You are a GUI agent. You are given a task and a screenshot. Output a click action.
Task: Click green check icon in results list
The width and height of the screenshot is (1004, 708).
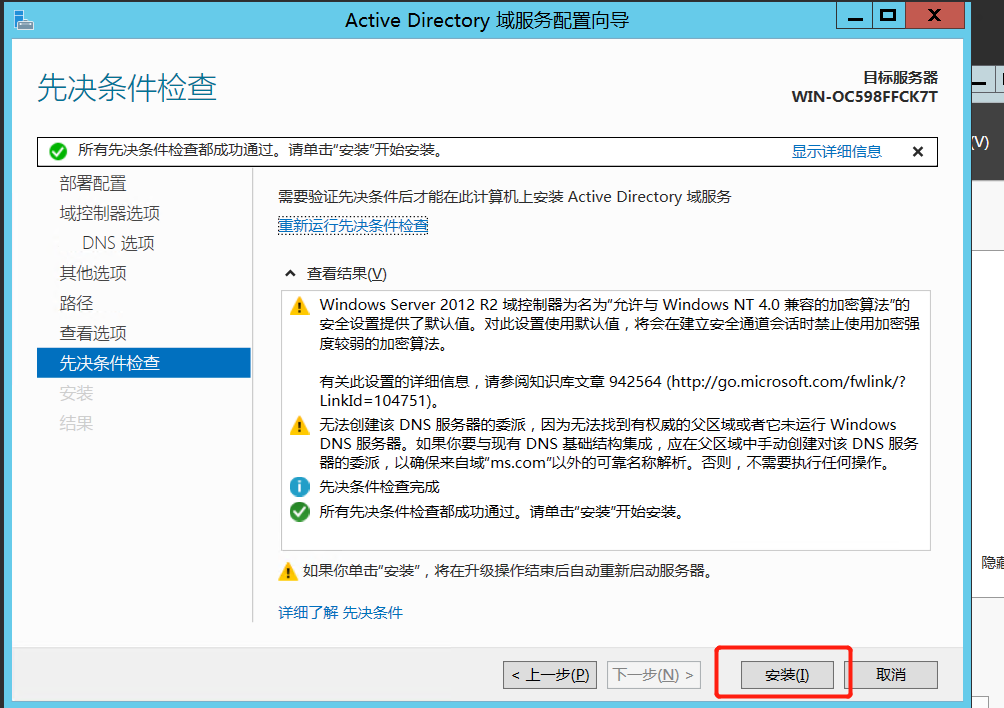299,512
